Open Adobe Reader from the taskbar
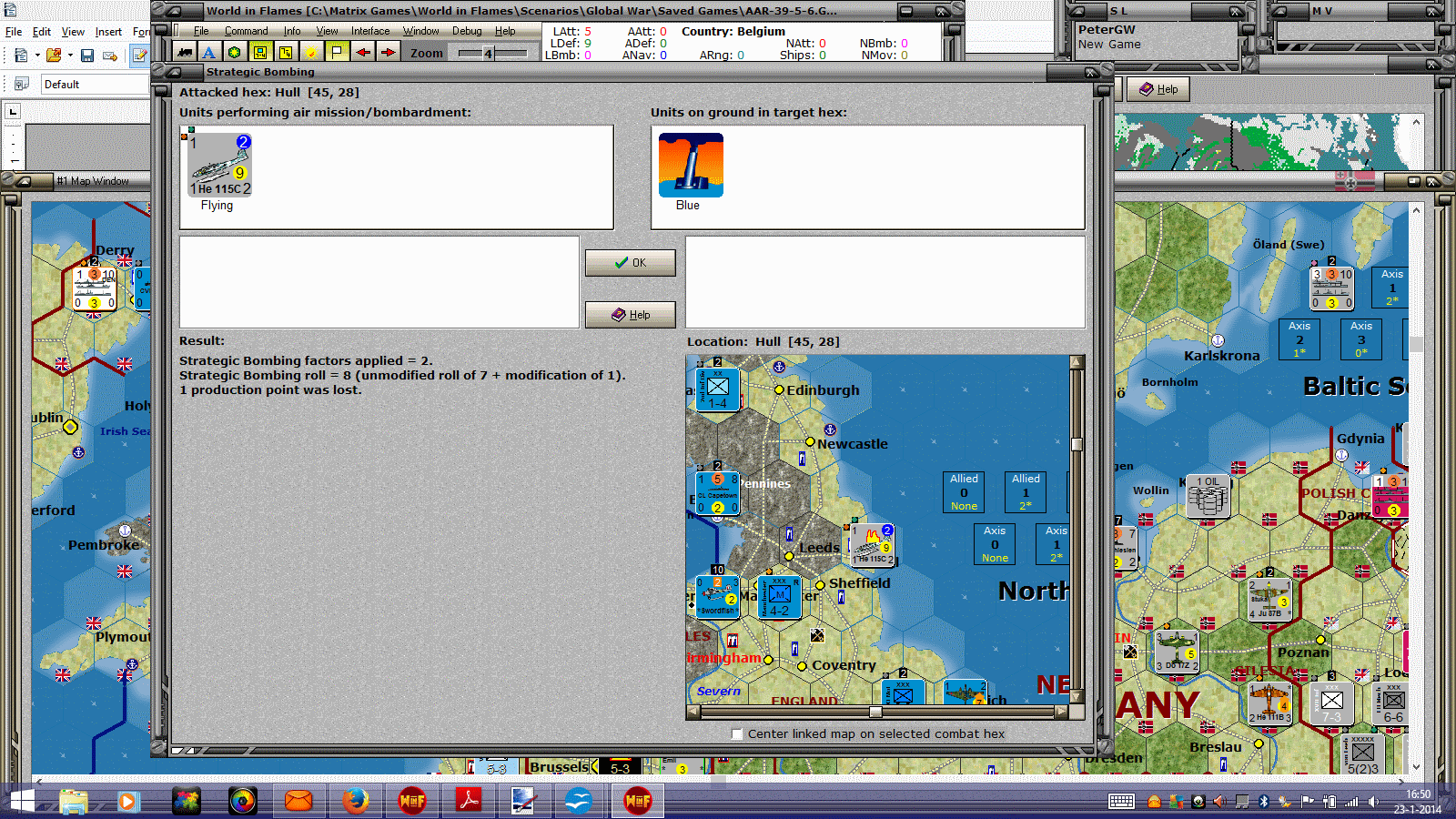 pos(468,801)
